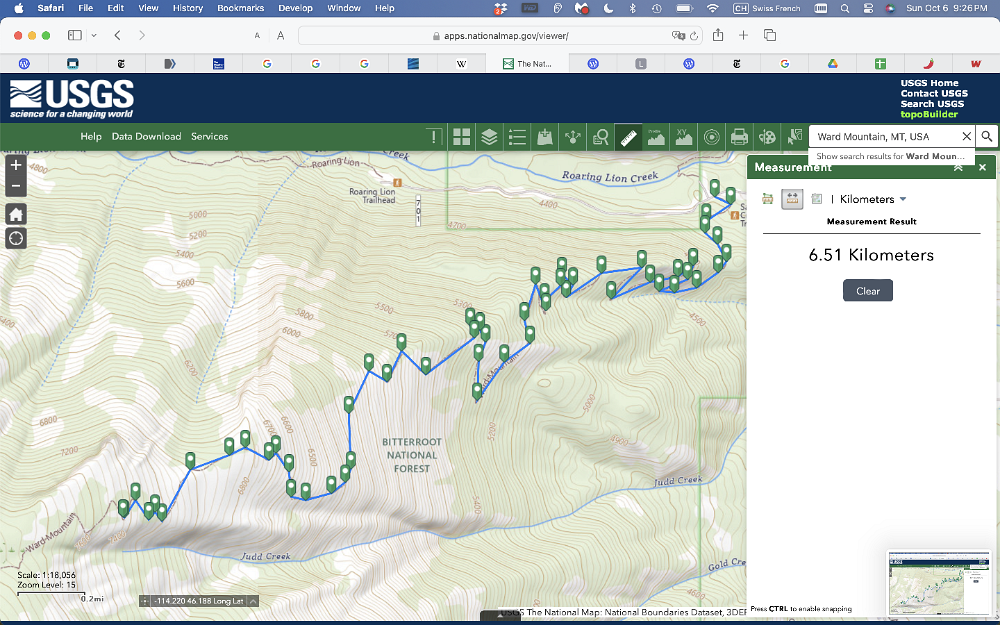Toggle the distance measurement mode button
The width and height of the screenshot is (1000, 625).
[x=792, y=199]
